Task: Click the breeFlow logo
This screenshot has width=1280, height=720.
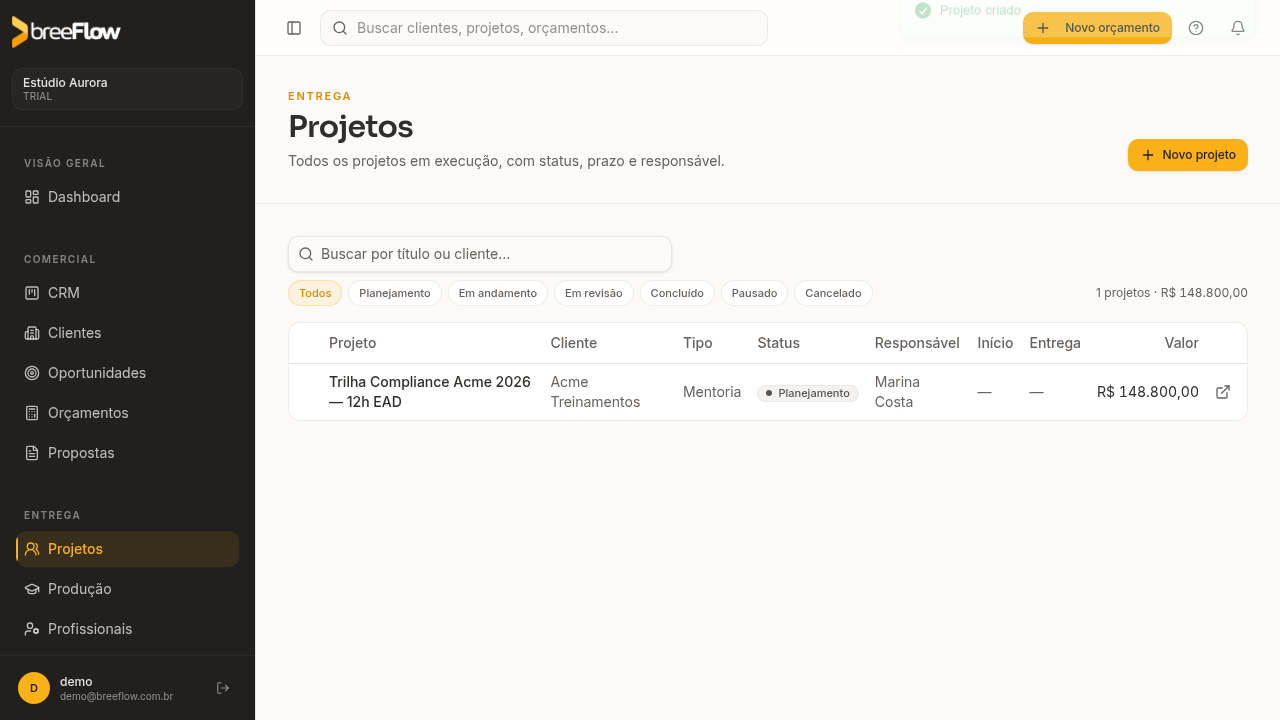Action: pyautogui.click(x=66, y=31)
